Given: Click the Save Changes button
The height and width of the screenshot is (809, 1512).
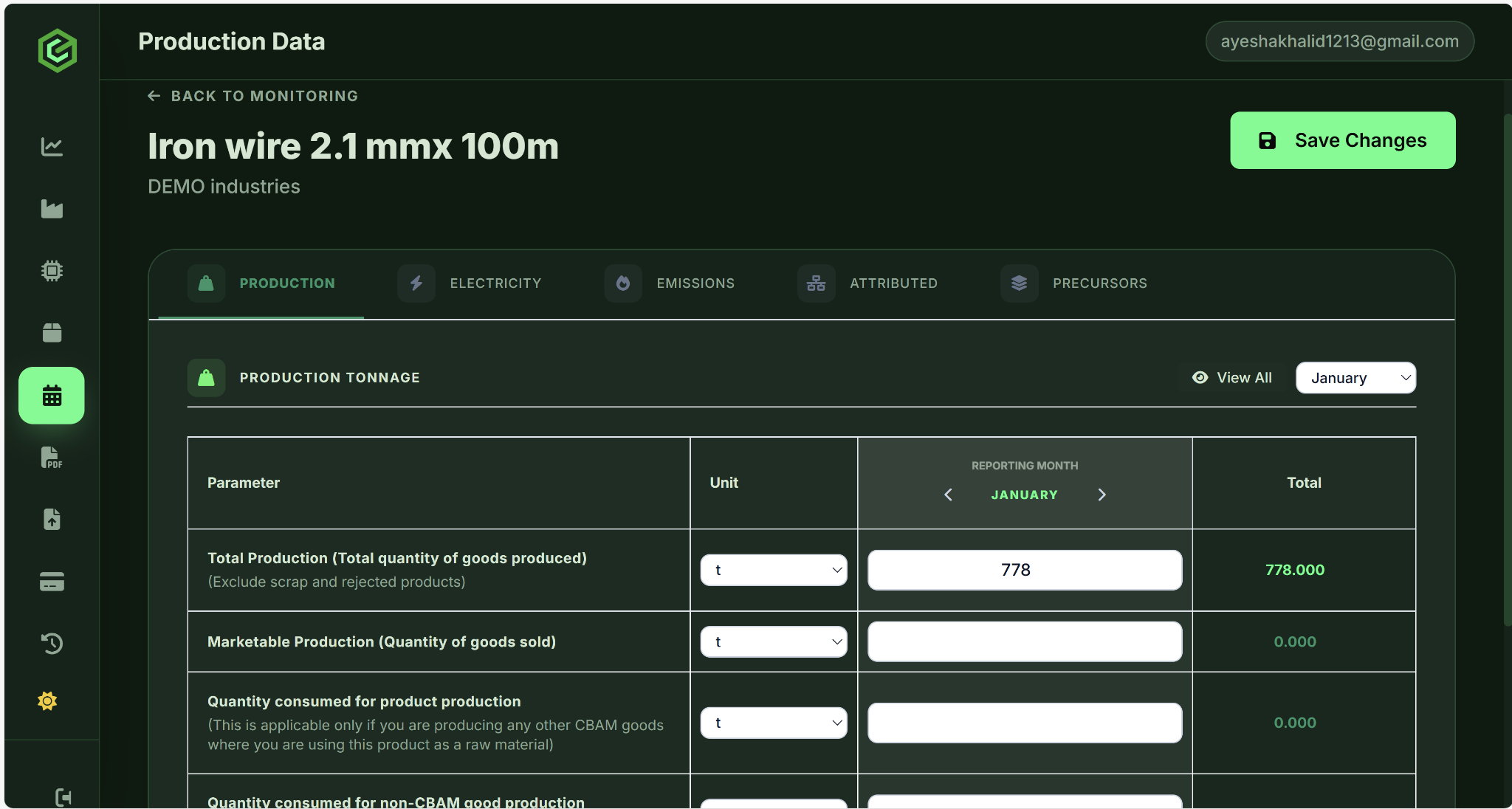Looking at the screenshot, I should coord(1342,140).
